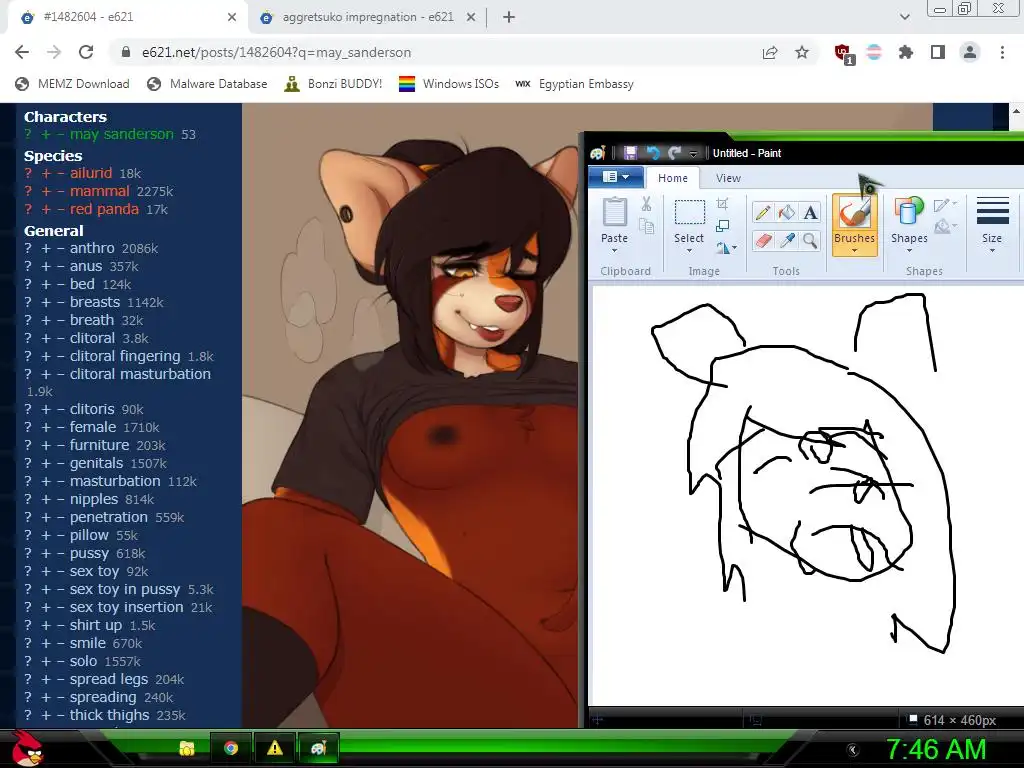Click the Resize icon in Image group

(722, 226)
